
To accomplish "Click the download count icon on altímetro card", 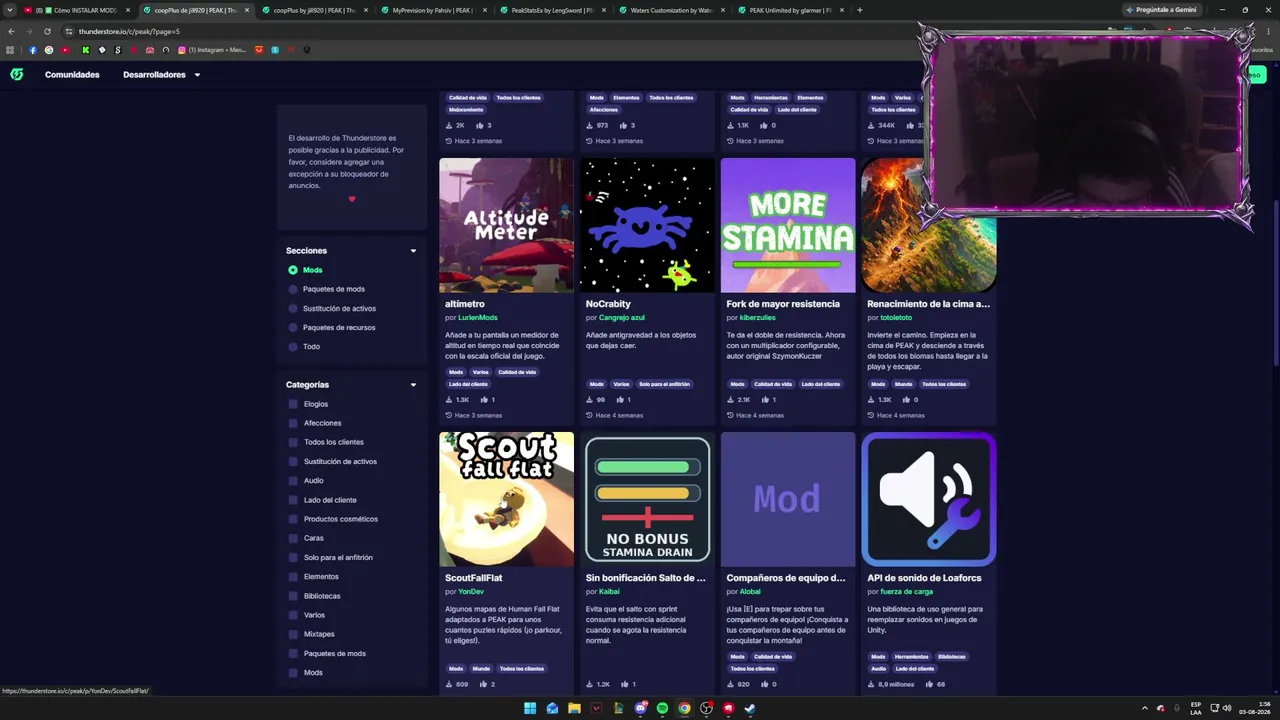I will (x=448, y=400).
